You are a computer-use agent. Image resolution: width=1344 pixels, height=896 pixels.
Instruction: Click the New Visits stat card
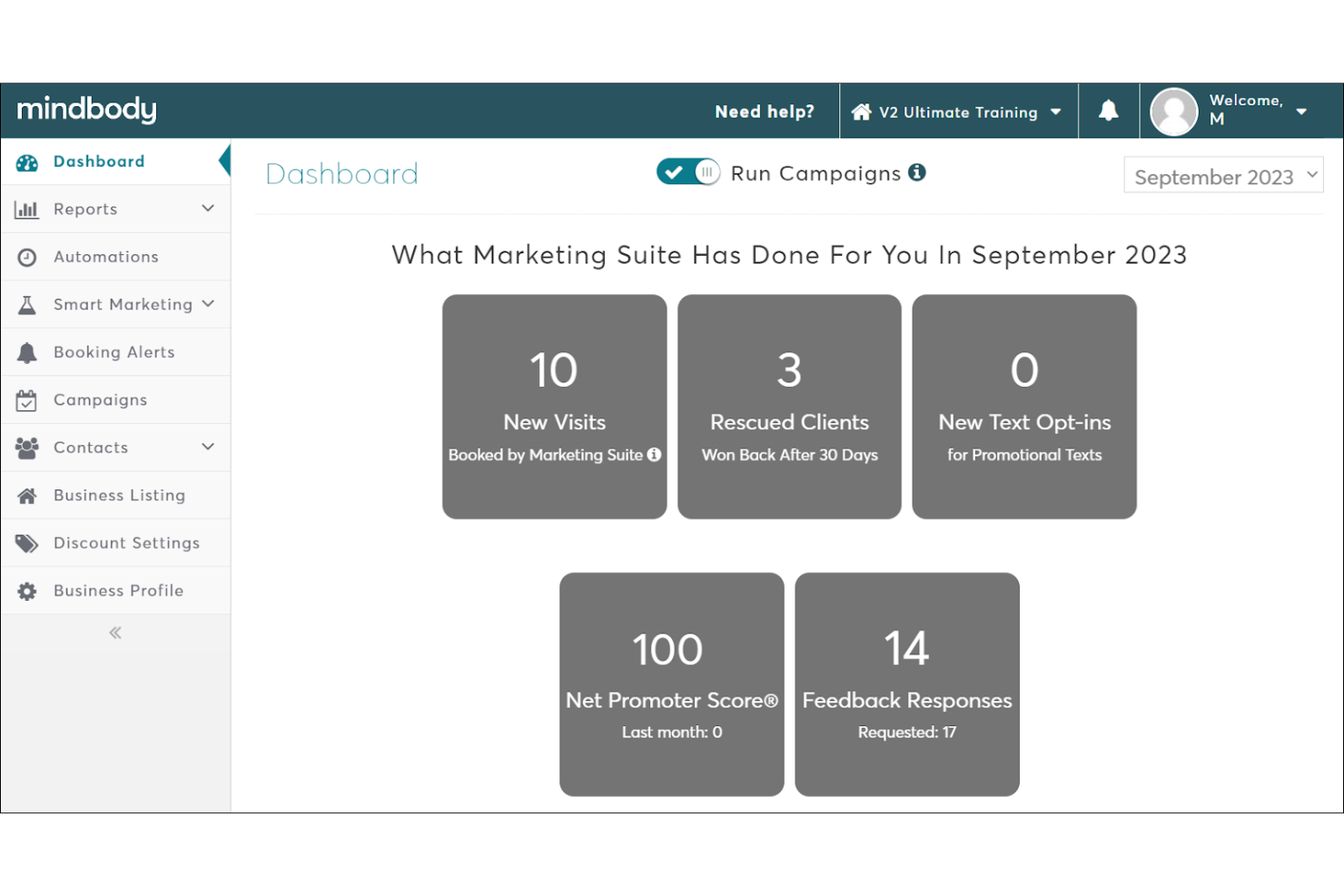(x=554, y=407)
